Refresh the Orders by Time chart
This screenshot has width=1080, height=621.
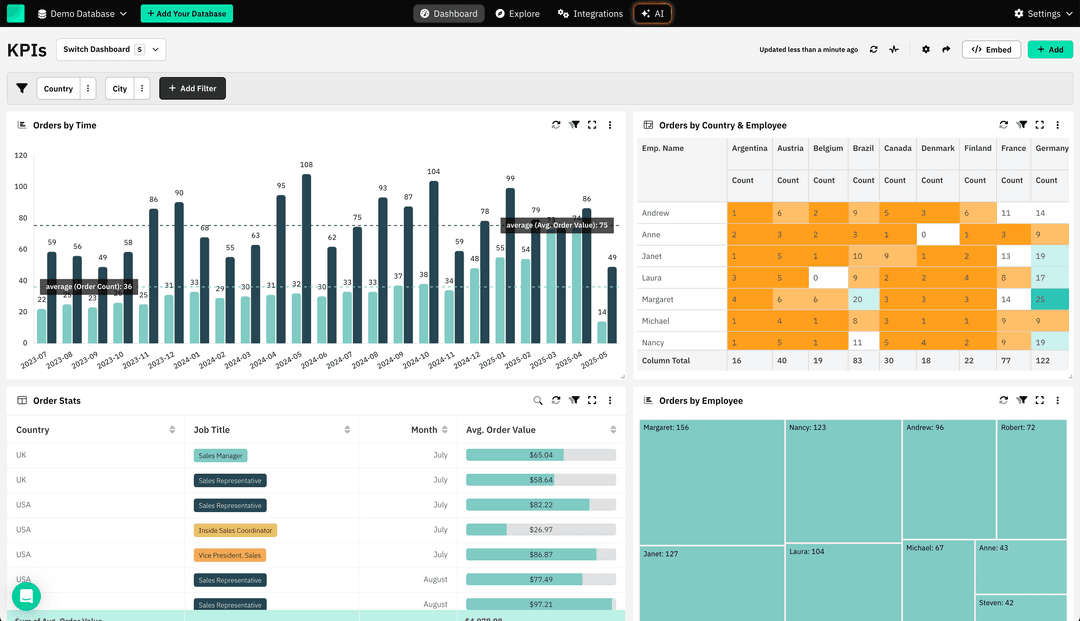556,125
